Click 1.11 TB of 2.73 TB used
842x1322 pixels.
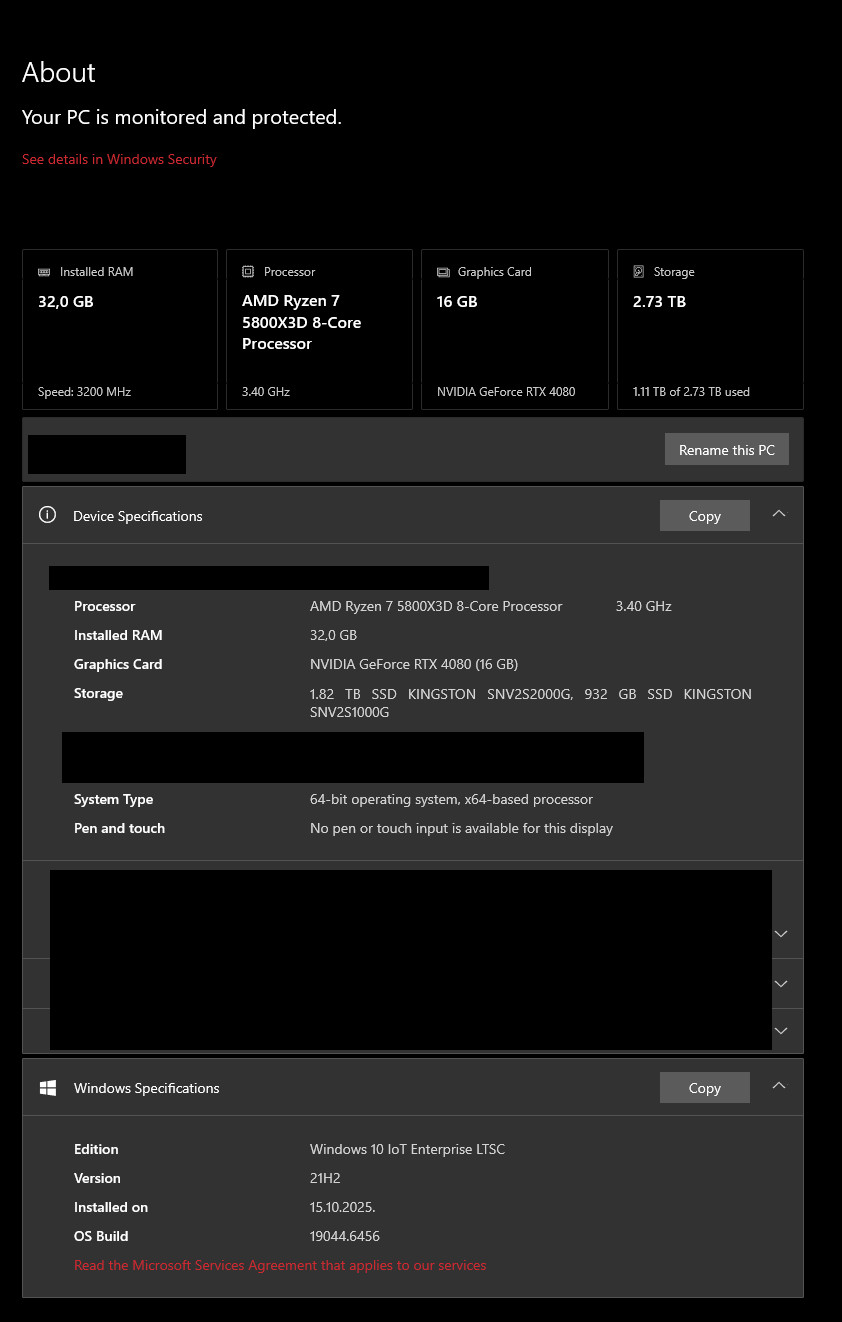click(691, 392)
